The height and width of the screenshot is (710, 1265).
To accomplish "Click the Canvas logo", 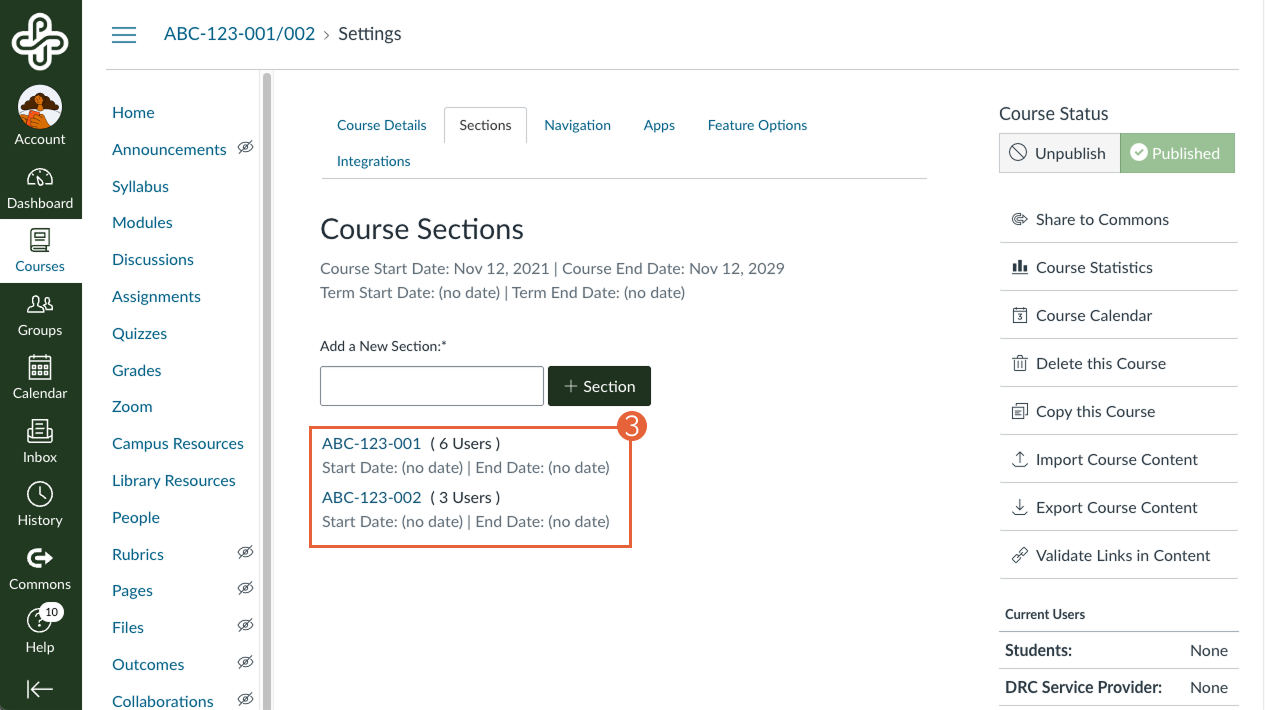I will tap(40, 40).
